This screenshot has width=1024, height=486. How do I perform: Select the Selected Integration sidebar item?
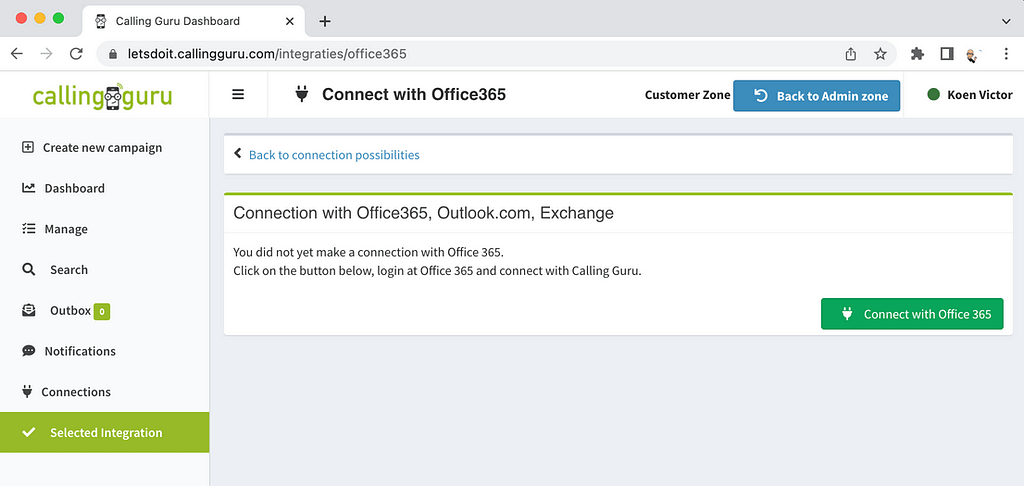pos(104,432)
